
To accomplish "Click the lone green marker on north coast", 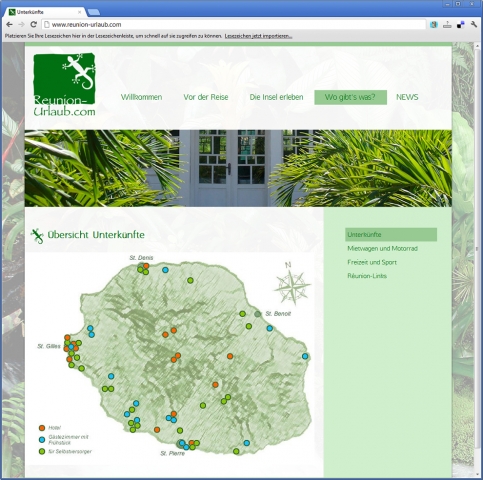I will pyautogui.click(x=190, y=280).
